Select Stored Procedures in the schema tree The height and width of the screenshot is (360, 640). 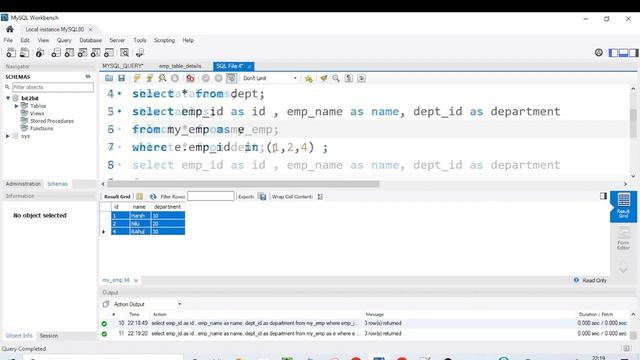click(x=52, y=121)
